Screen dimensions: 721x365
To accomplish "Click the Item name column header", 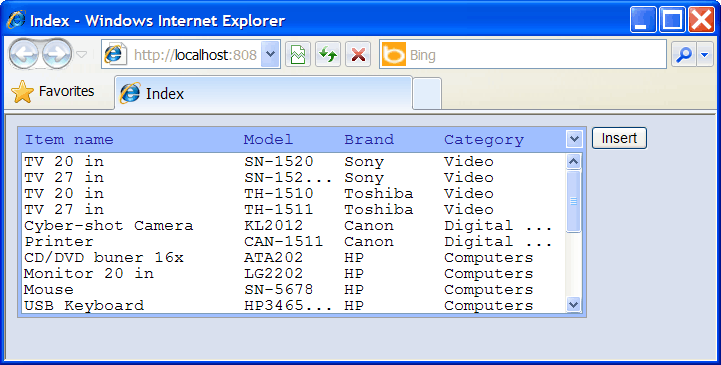I will 69,140.
